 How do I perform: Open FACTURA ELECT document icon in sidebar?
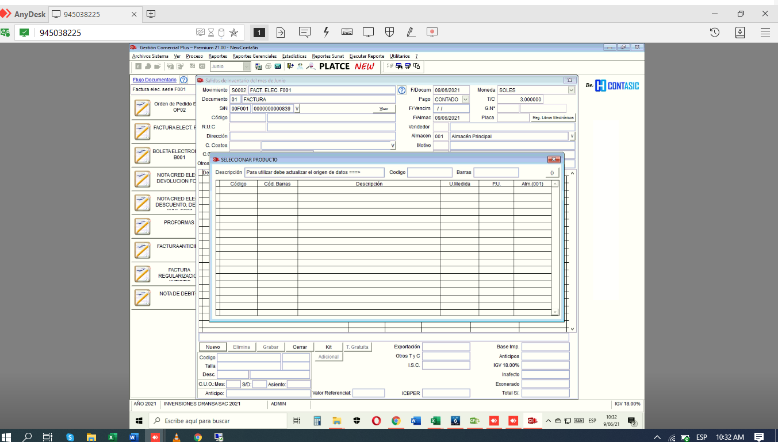tap(142, 131)
